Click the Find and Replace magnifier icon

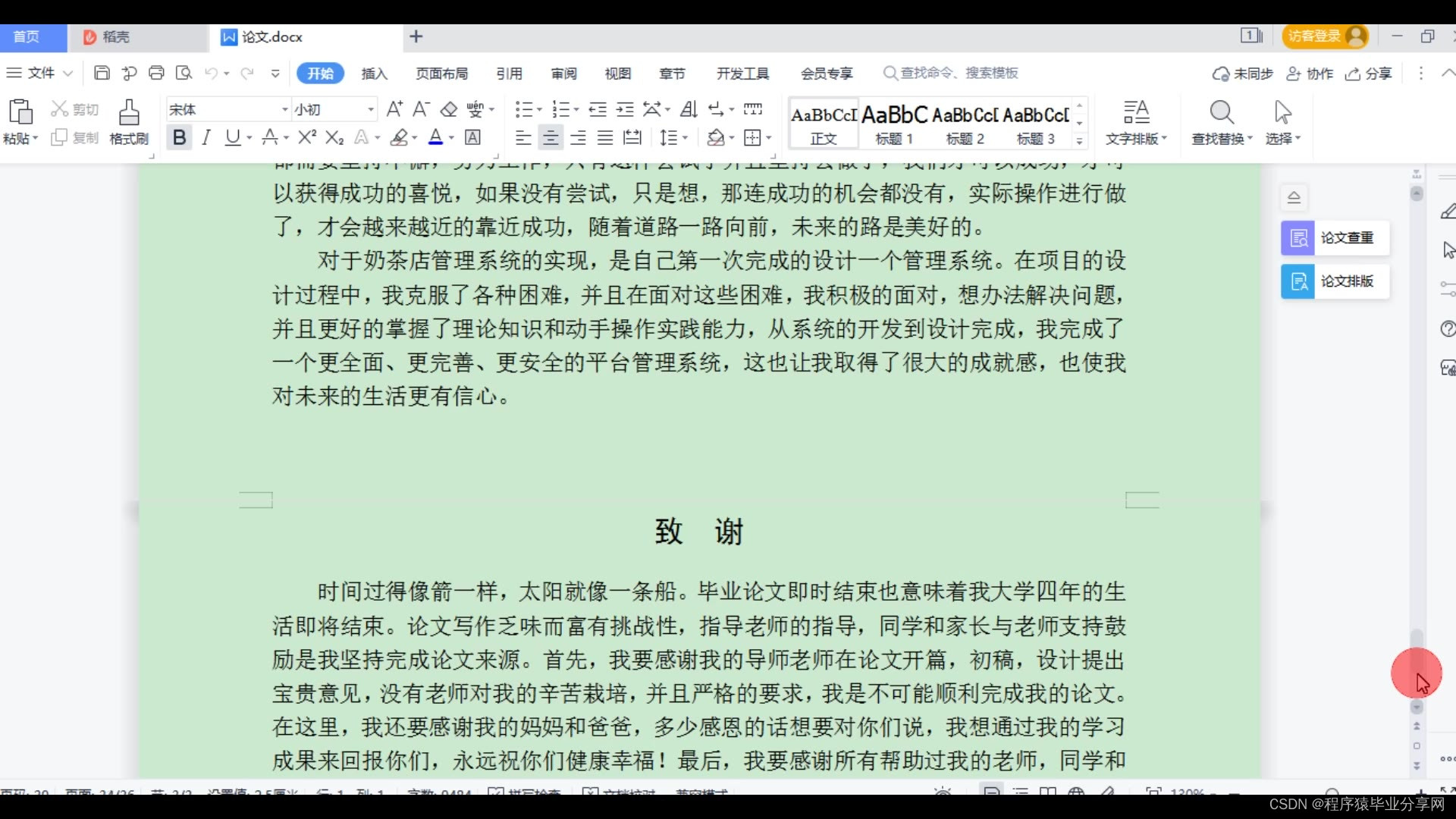click(x=1221, y=113)
